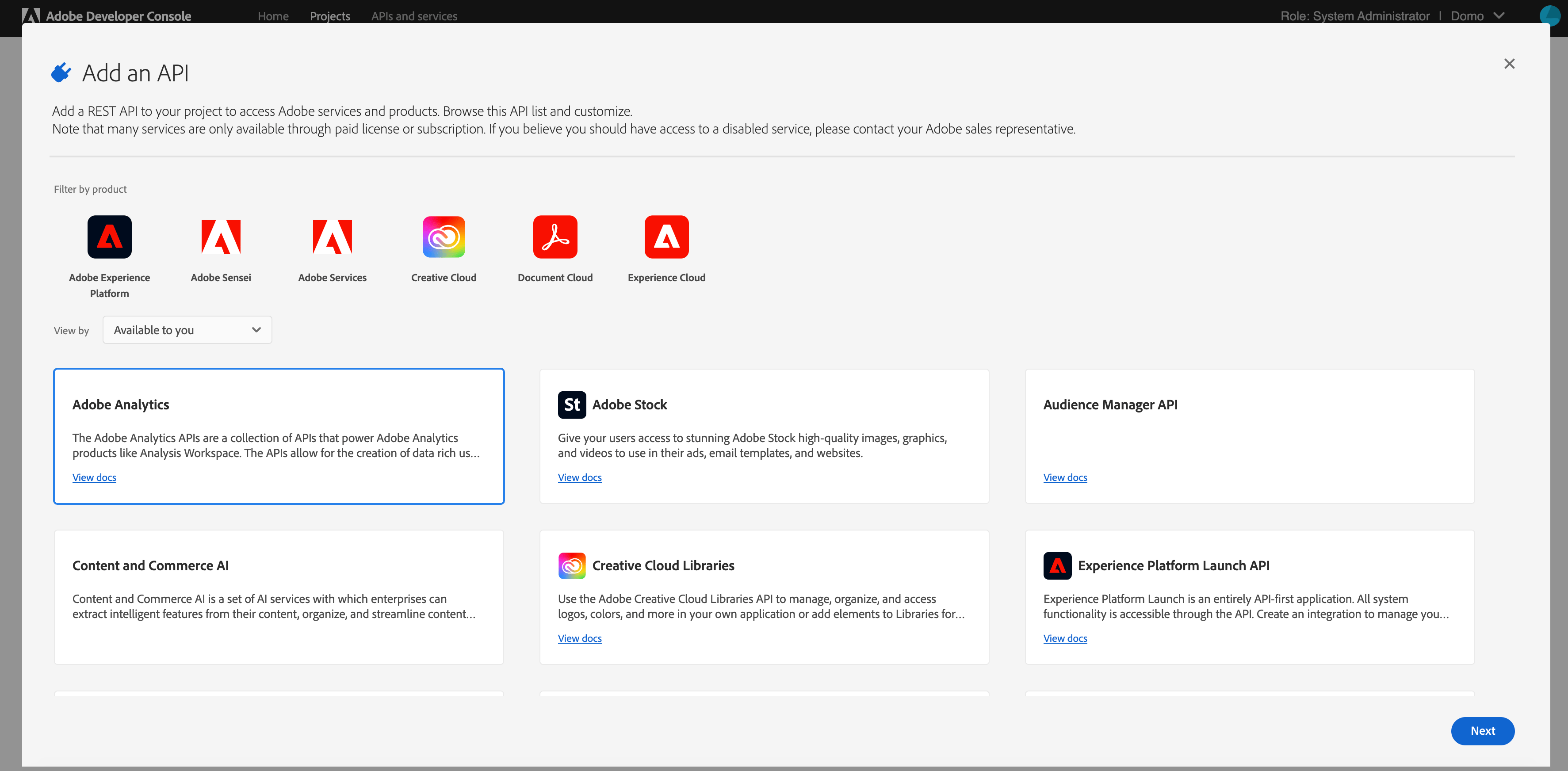Select the Adobe Analytics API card
The width and height of the screenshot is (1568, 771).
[x=279, y=436]
